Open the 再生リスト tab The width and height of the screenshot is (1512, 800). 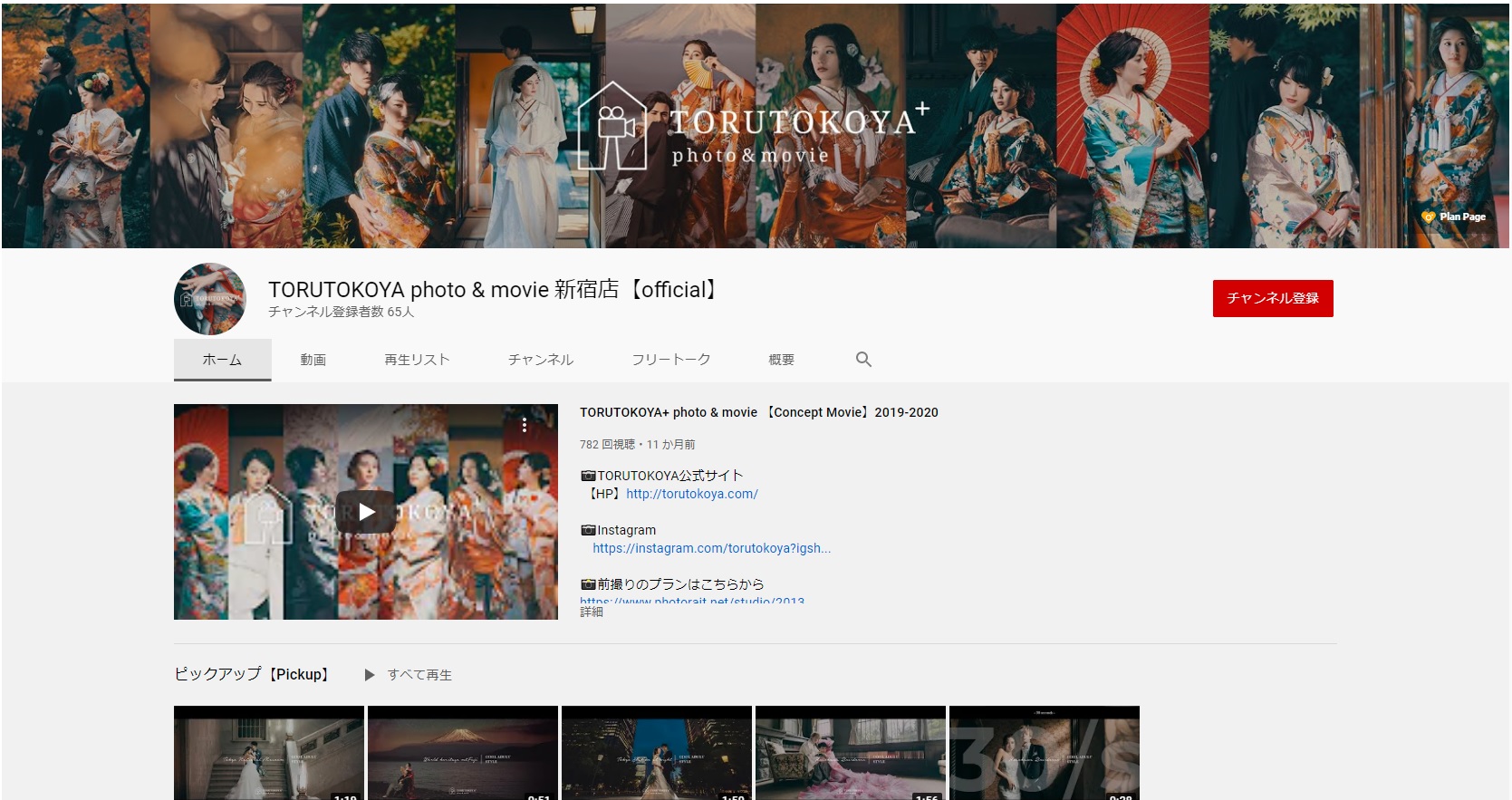coord(417,360)
